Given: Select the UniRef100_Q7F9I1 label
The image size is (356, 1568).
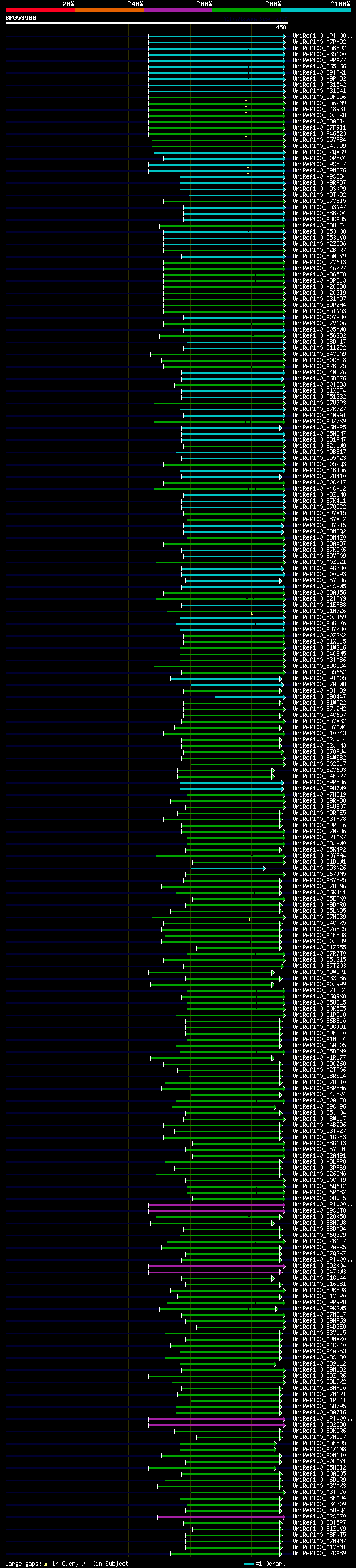Looking at the screenshot, I should [319, 128].
